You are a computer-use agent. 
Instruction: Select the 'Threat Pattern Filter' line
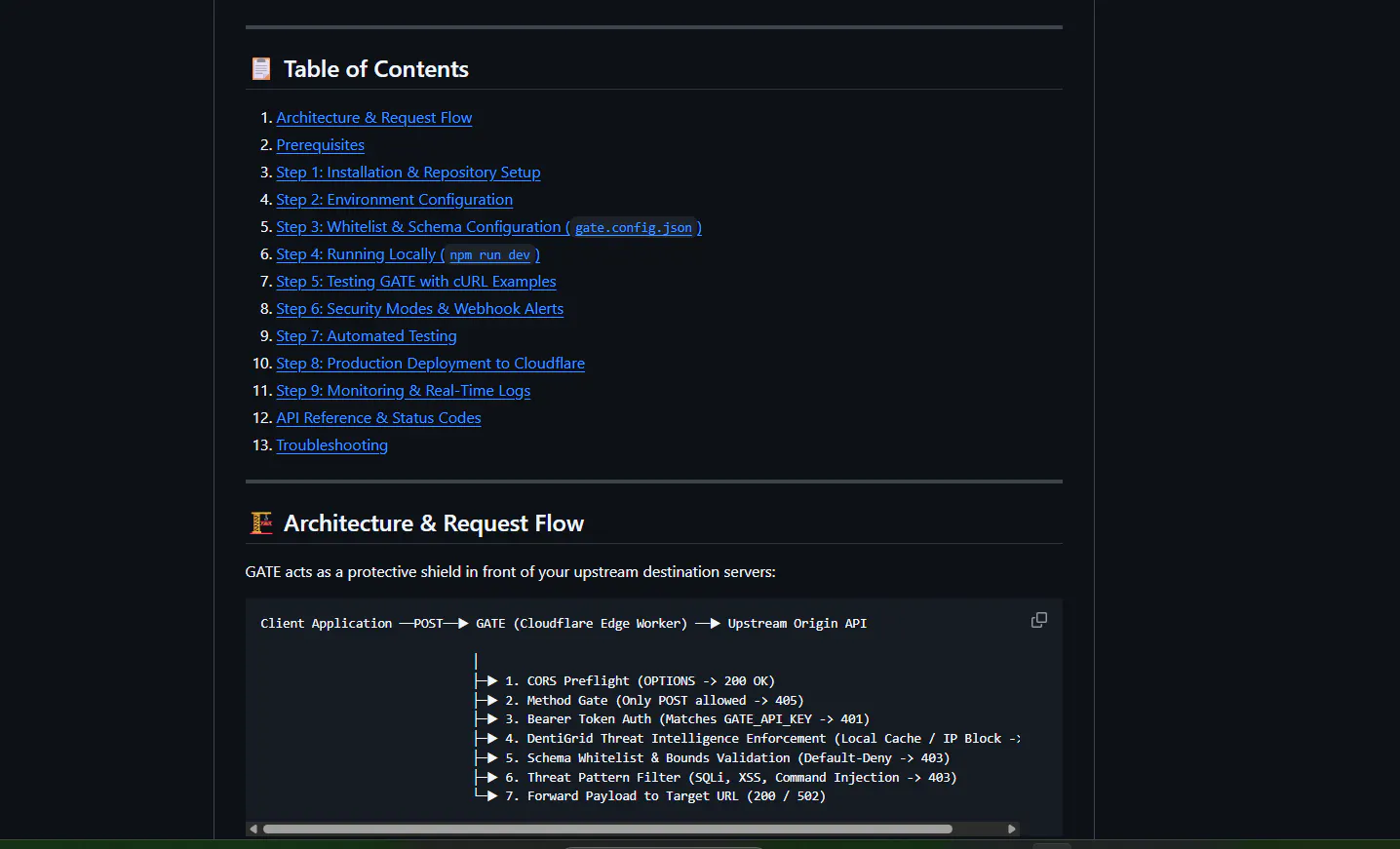coord(731,777)
